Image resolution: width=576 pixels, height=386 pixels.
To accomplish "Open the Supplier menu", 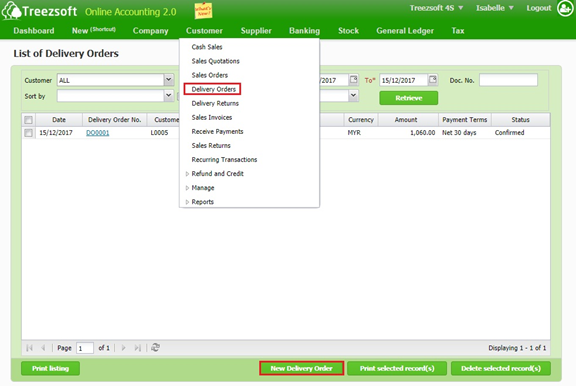I will pos(256,30).
